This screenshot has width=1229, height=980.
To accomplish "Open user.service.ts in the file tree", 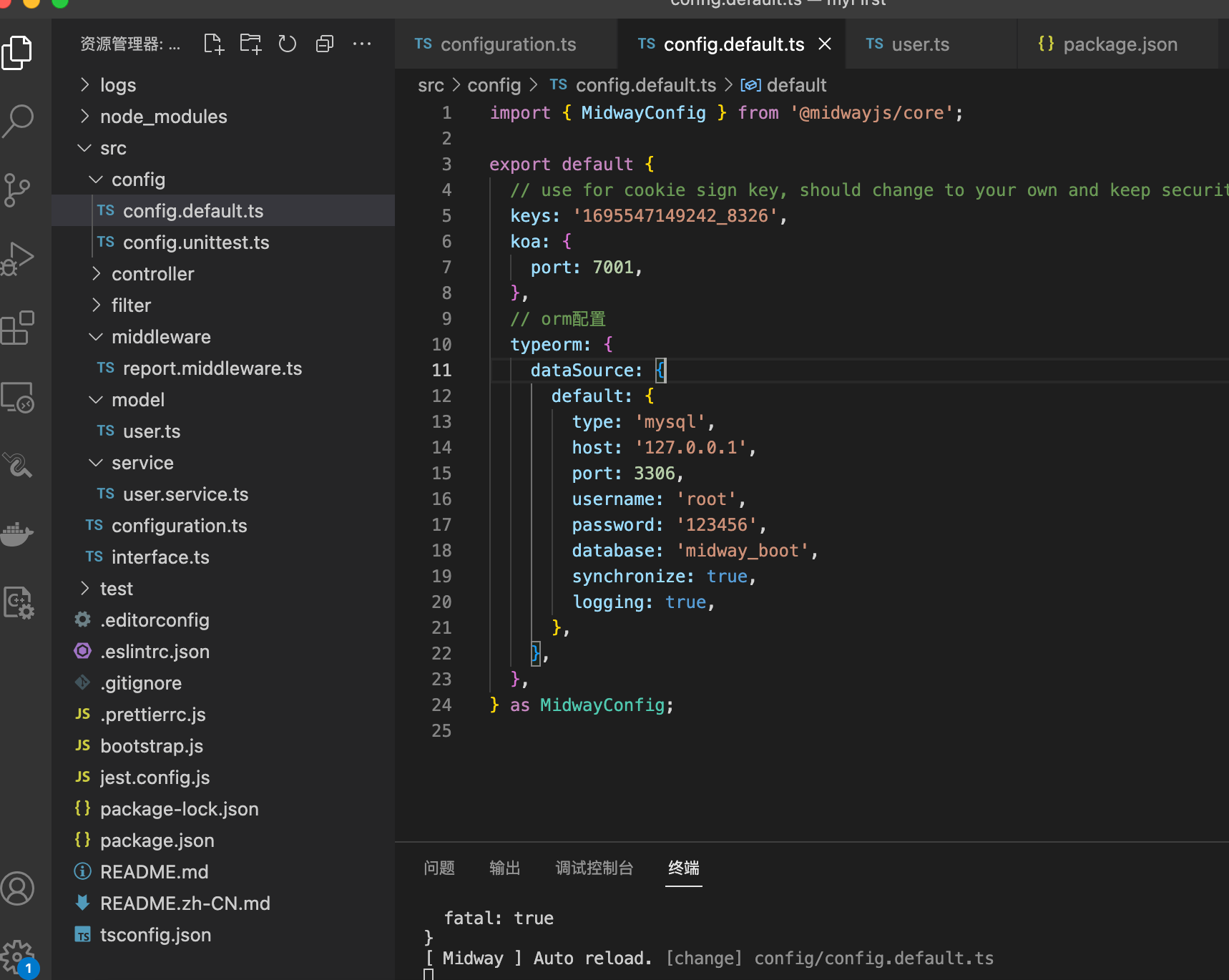I will 185,494.
